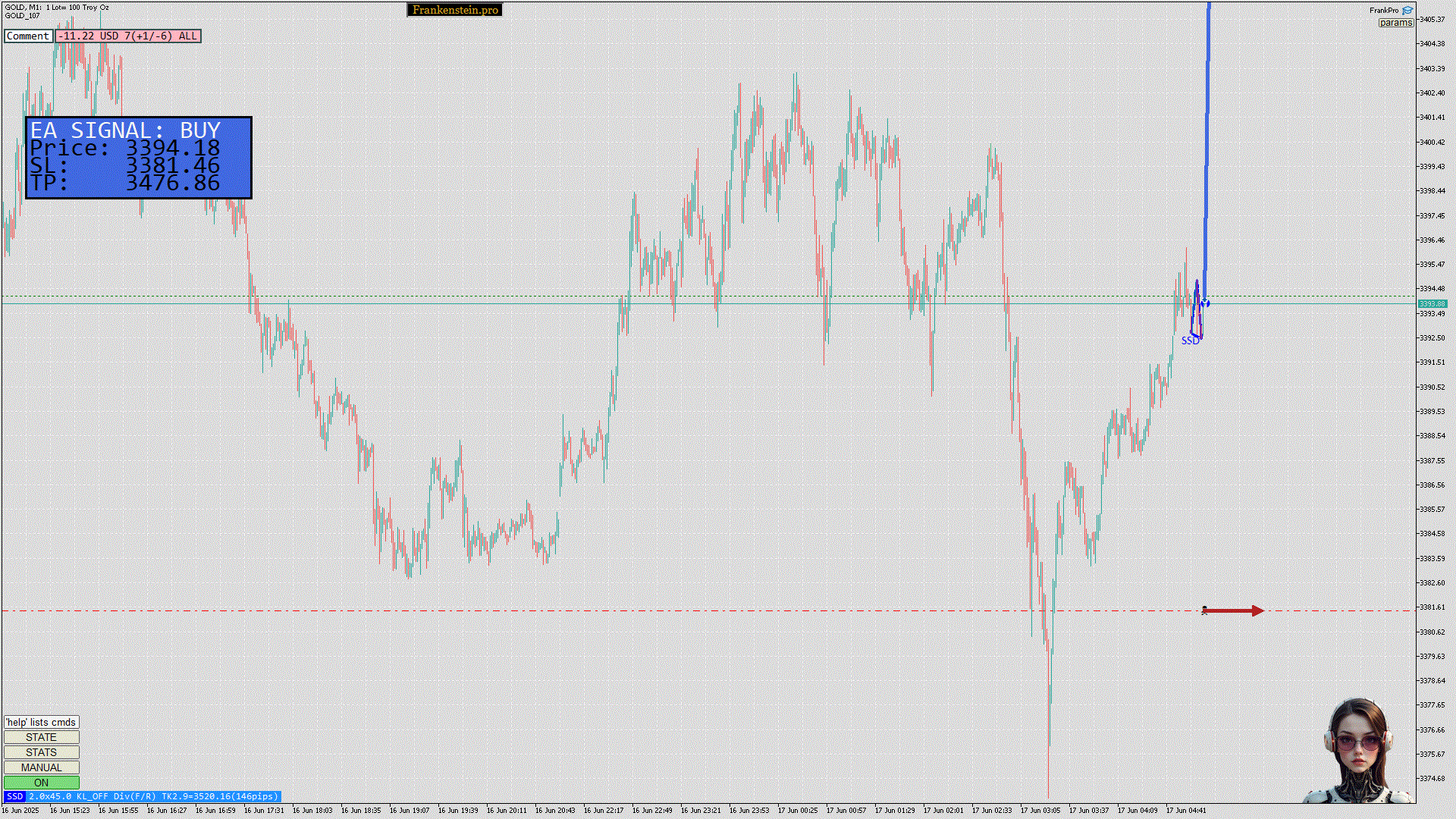The width and height of the screenshot is (1456, 819).
Task: Click the pink -11.22 USD profit label
Action: tap(128, 36)
